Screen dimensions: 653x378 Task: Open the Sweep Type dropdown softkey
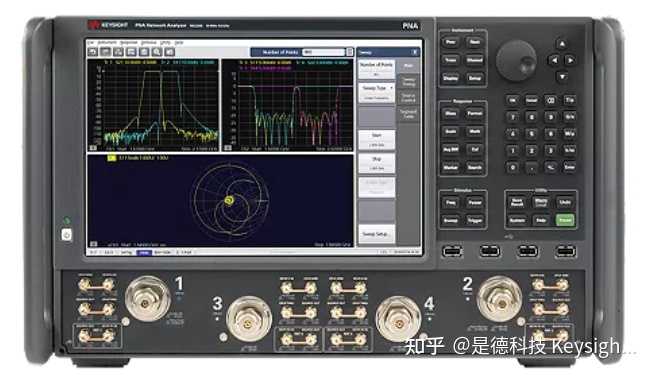pyautogui.click(x=376, y=93)
